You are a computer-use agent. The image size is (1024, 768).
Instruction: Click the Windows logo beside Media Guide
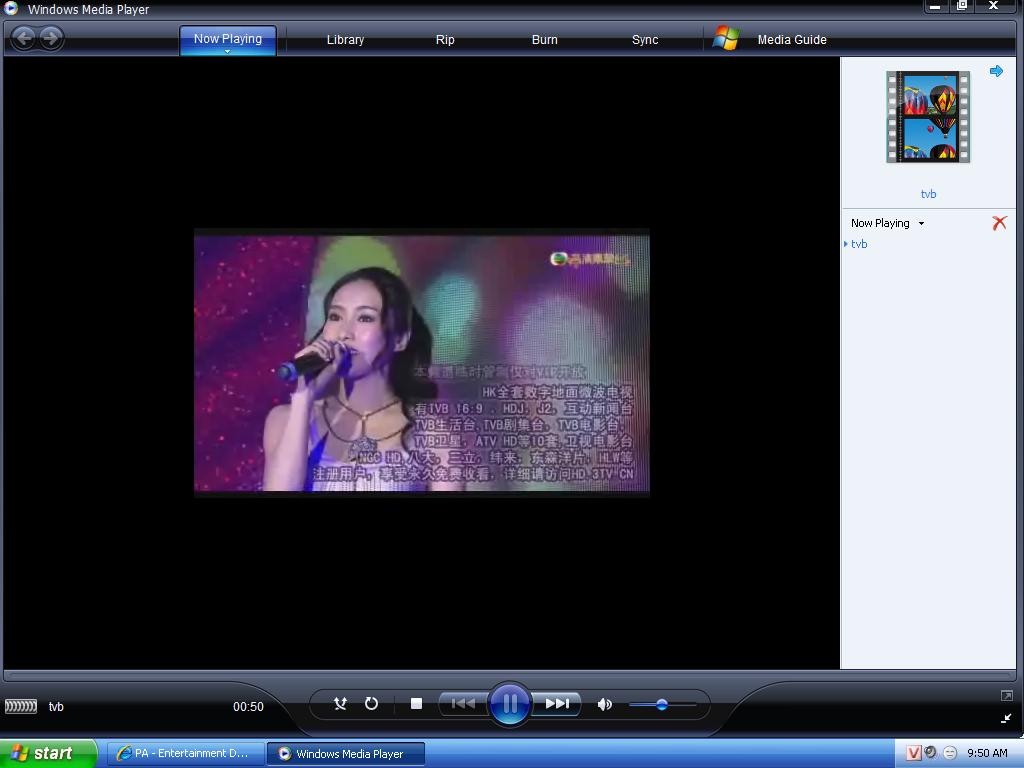point(726,39)
